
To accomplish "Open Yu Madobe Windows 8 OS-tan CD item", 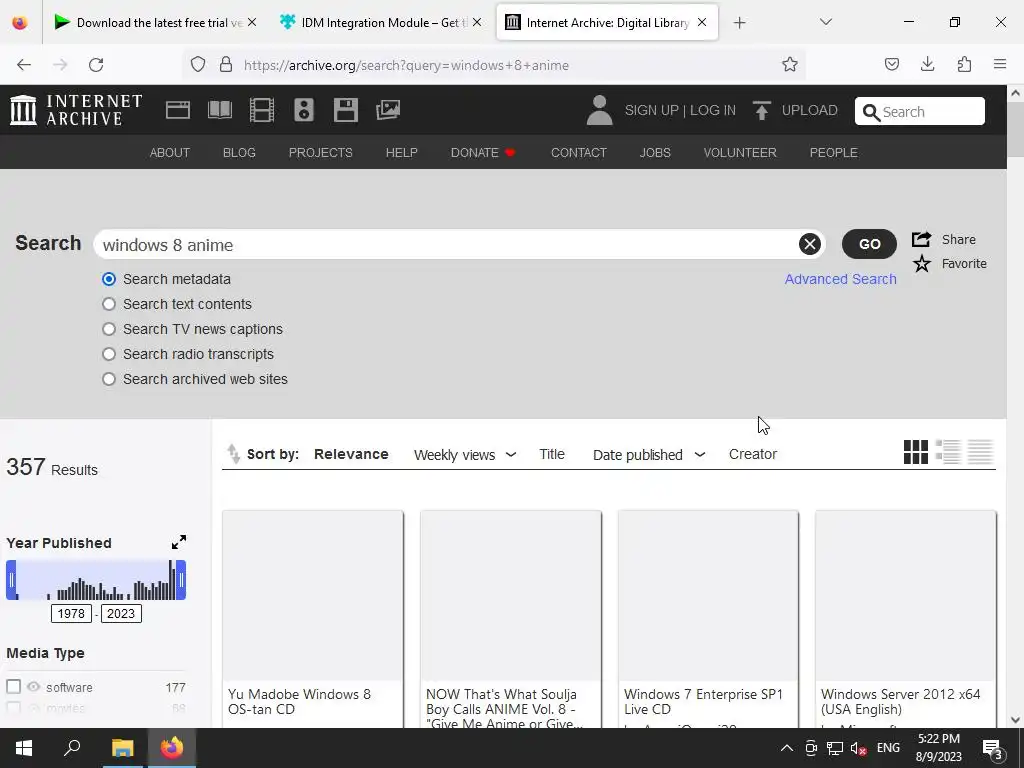I will point(313,618).
